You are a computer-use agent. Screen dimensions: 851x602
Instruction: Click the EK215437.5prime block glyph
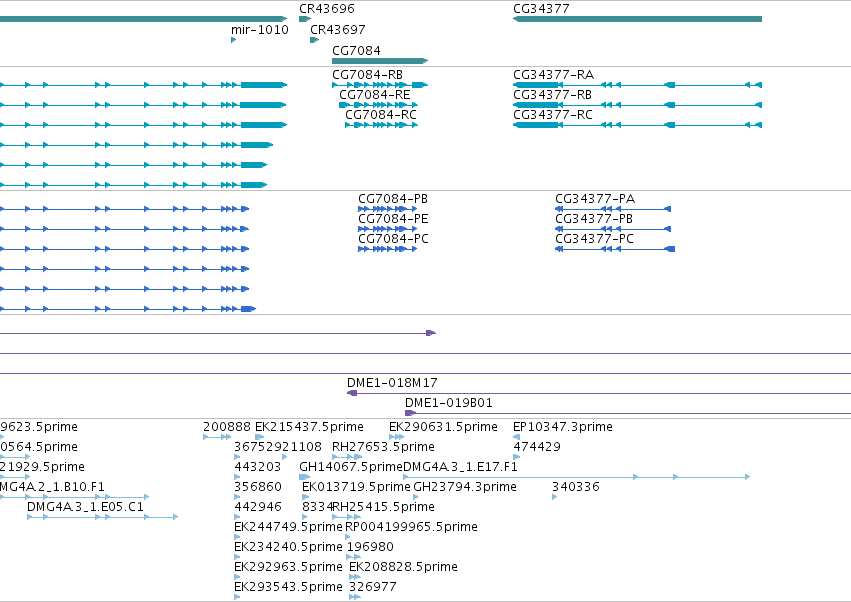[259, 437]
